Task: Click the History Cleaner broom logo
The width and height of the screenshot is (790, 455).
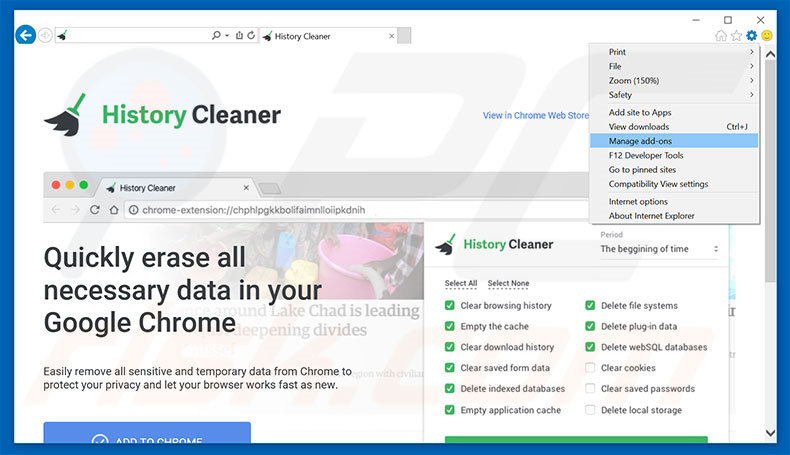Action: [x=65, y=115]
